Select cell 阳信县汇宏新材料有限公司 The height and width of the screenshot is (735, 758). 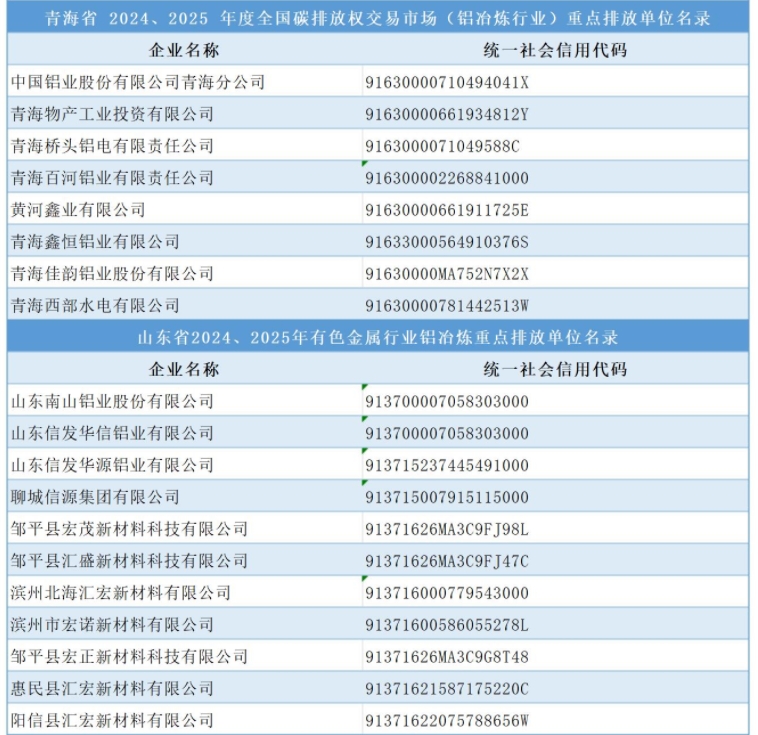point(185,720)
